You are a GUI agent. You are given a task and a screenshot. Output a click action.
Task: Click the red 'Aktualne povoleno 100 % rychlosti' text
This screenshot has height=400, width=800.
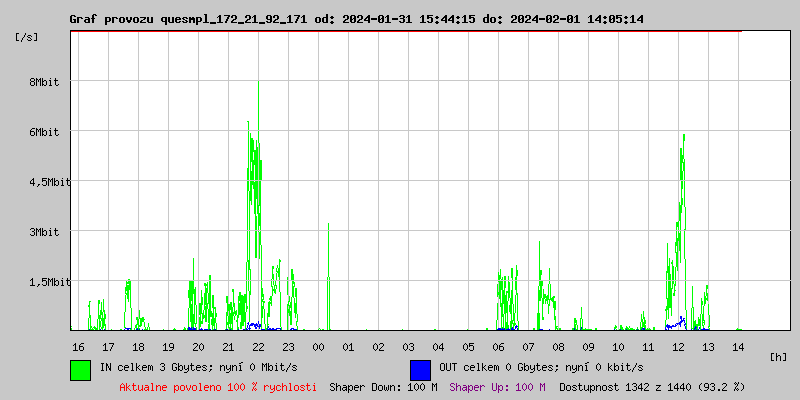click(218, 387)
